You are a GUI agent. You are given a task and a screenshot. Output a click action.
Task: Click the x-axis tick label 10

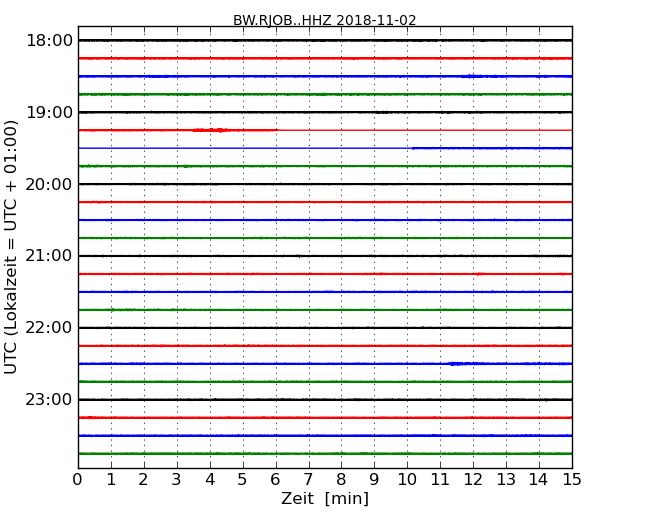407,479
